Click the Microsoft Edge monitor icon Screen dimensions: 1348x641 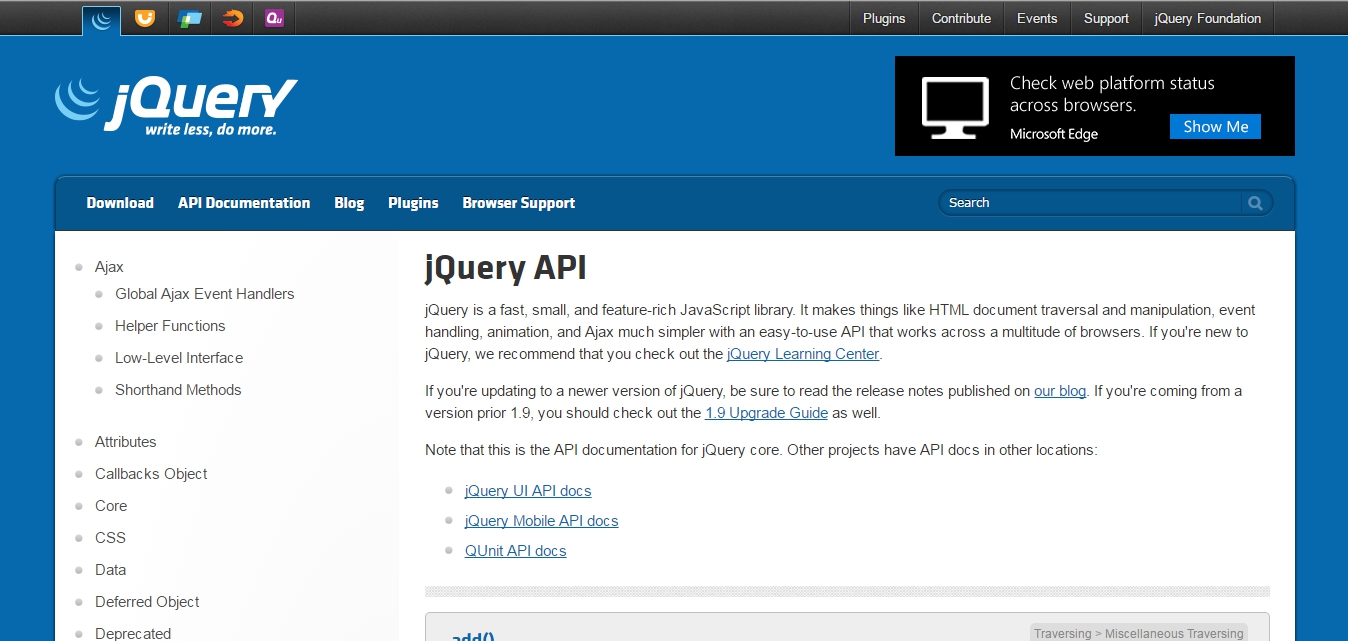tap(954, 104)
